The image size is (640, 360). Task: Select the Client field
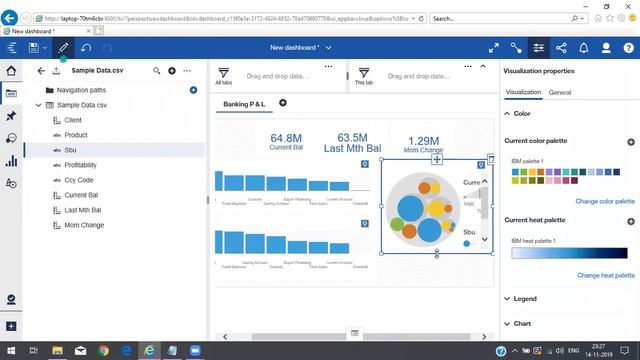73,120
